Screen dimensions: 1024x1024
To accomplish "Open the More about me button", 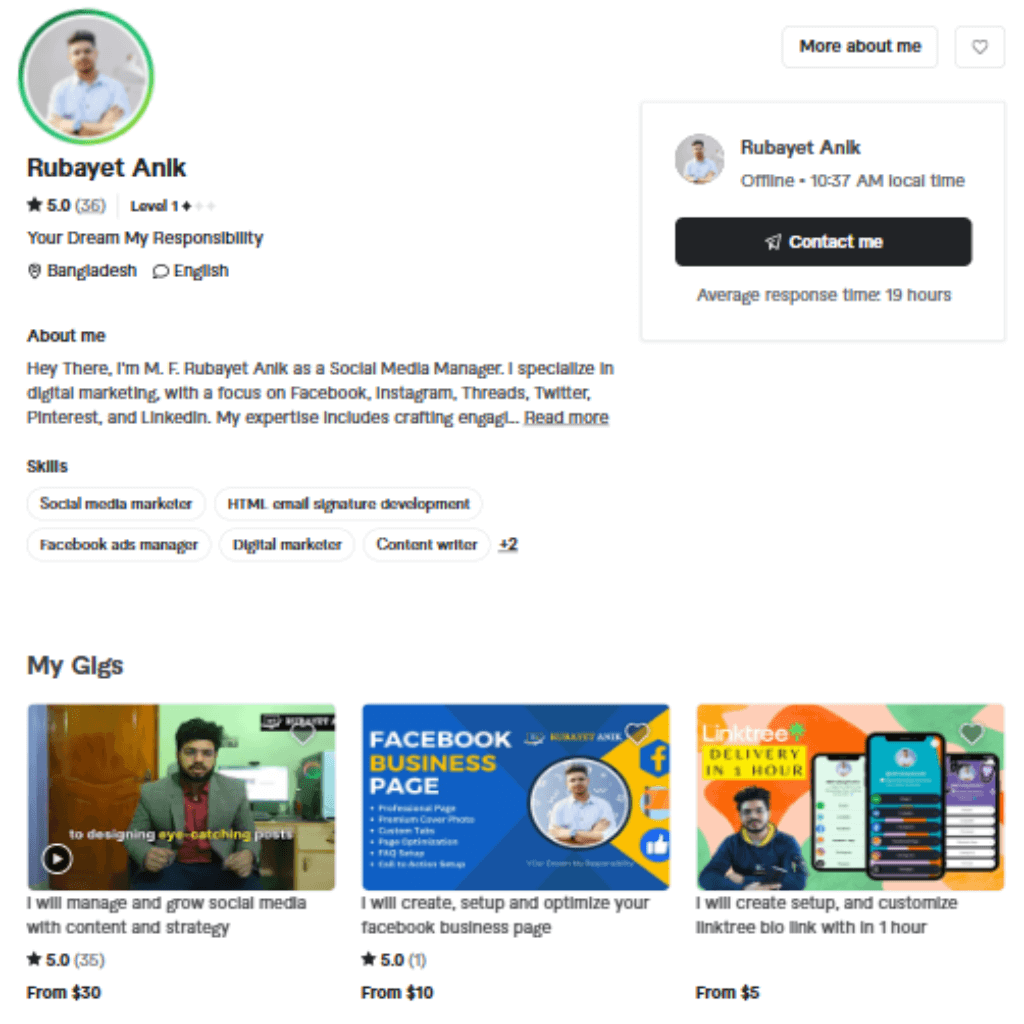I will click(859, 46).
